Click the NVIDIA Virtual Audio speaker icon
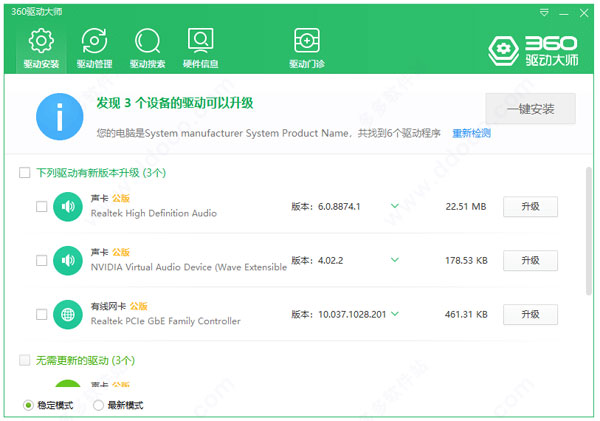Screen dimensions: 600x421 click(x=68, y=261)
